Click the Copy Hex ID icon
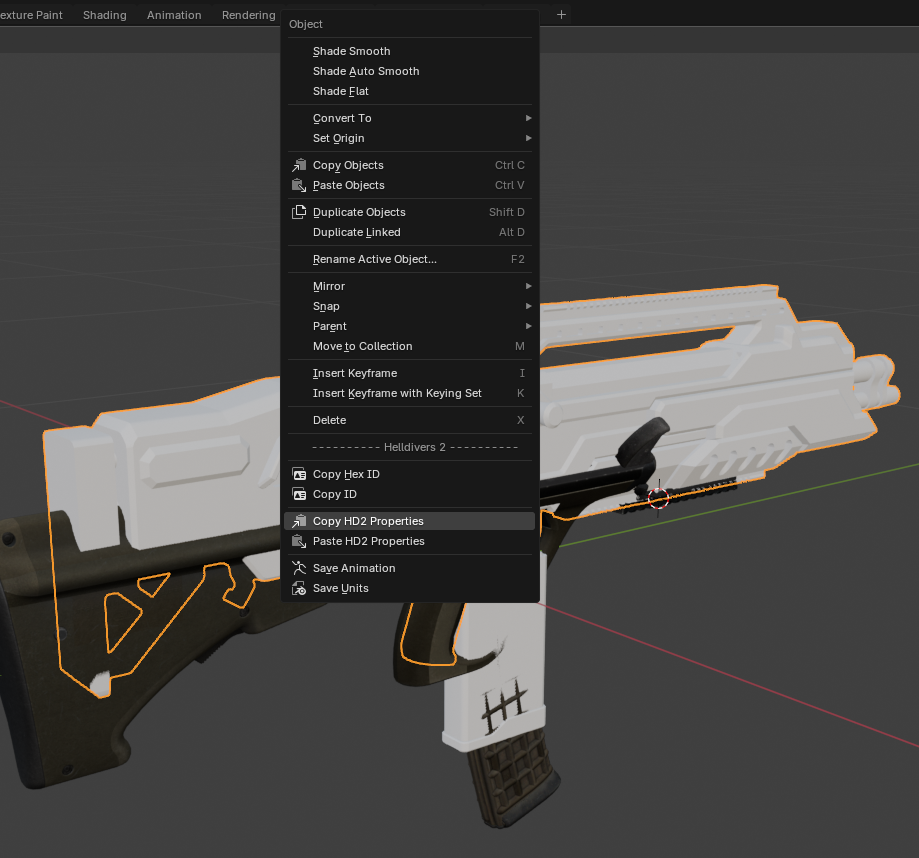Image resolution: width=919 pixels, height=858 pixels. coord(298,474)
